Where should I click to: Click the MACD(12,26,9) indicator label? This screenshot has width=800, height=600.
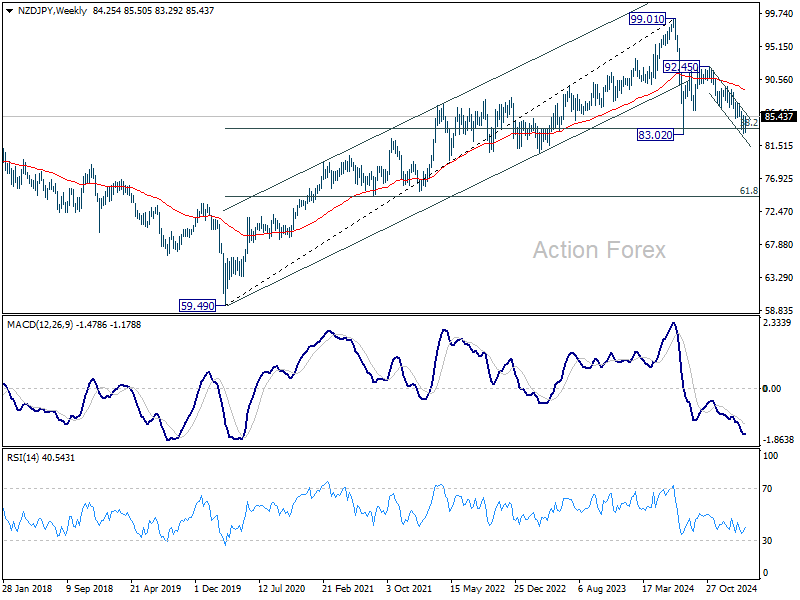[74, 324]
